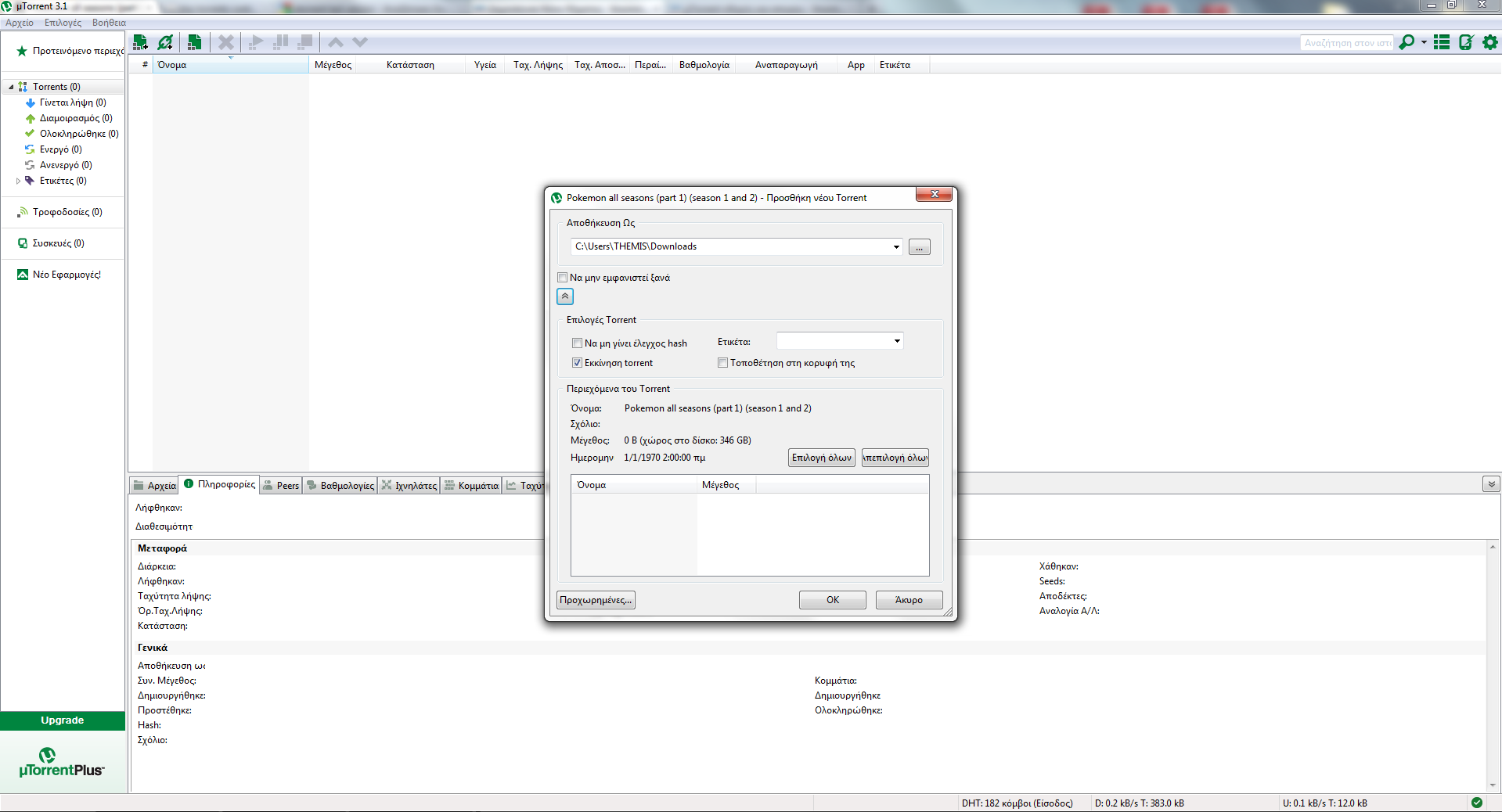This screenshot has width=1502, height=812.
Task: Click Add Torrent from URL icon
Action: tap(165, 42)
